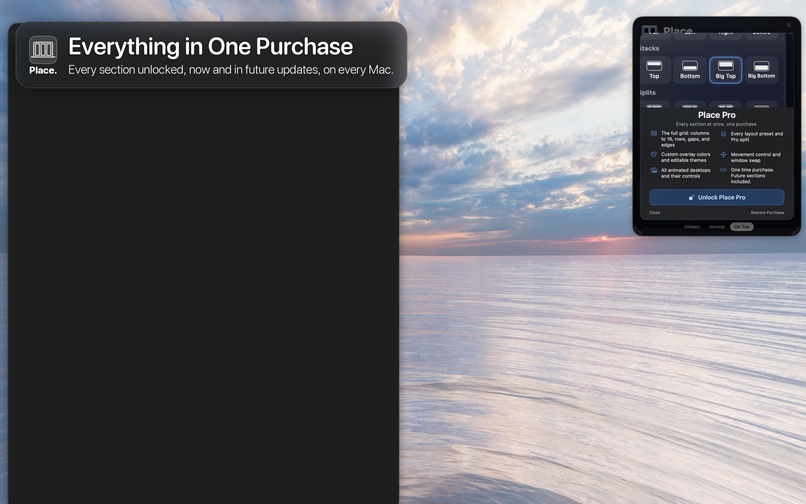Click "All animated desktops and their controls" text
This screenshot has height=504, width=806.
(x=686, y=173)
